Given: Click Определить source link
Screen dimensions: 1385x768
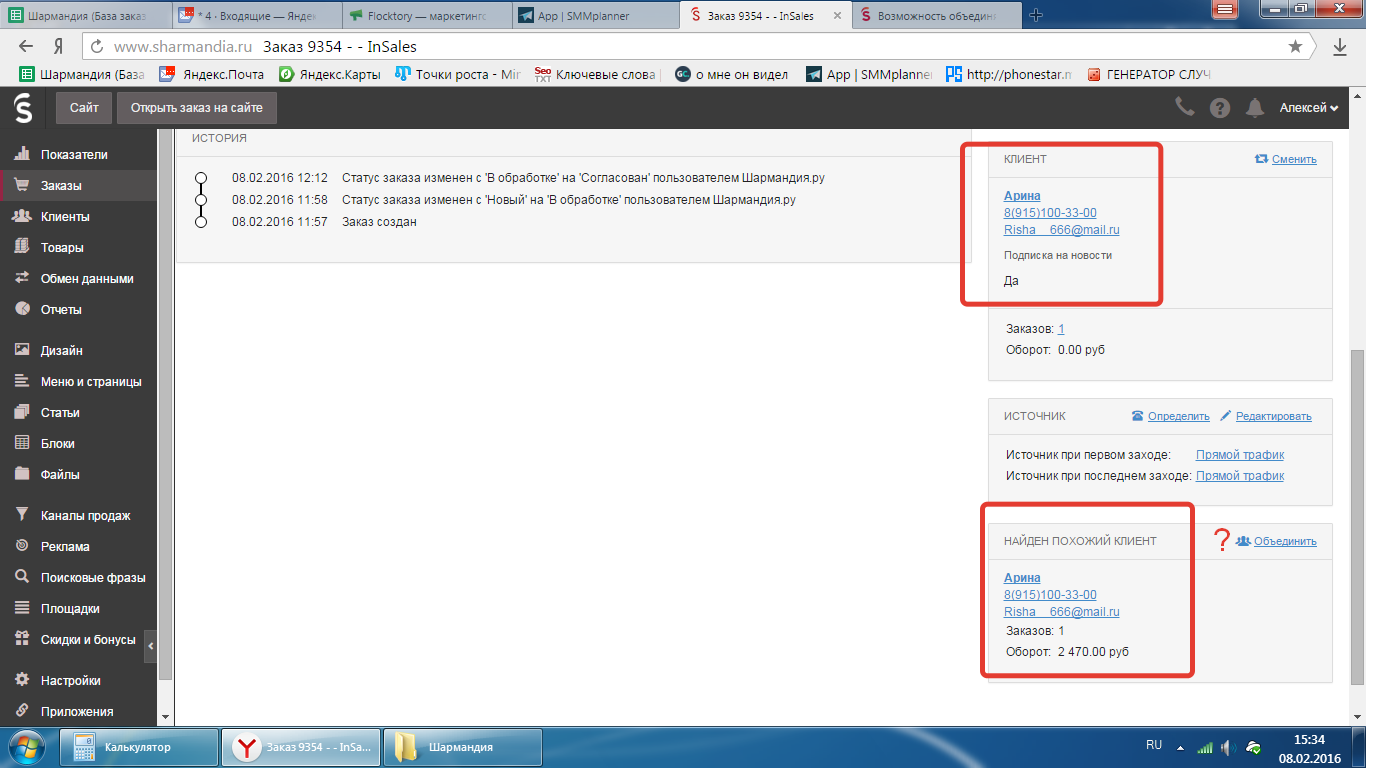Looking at the screenshot, I should tap(1178, 416).
